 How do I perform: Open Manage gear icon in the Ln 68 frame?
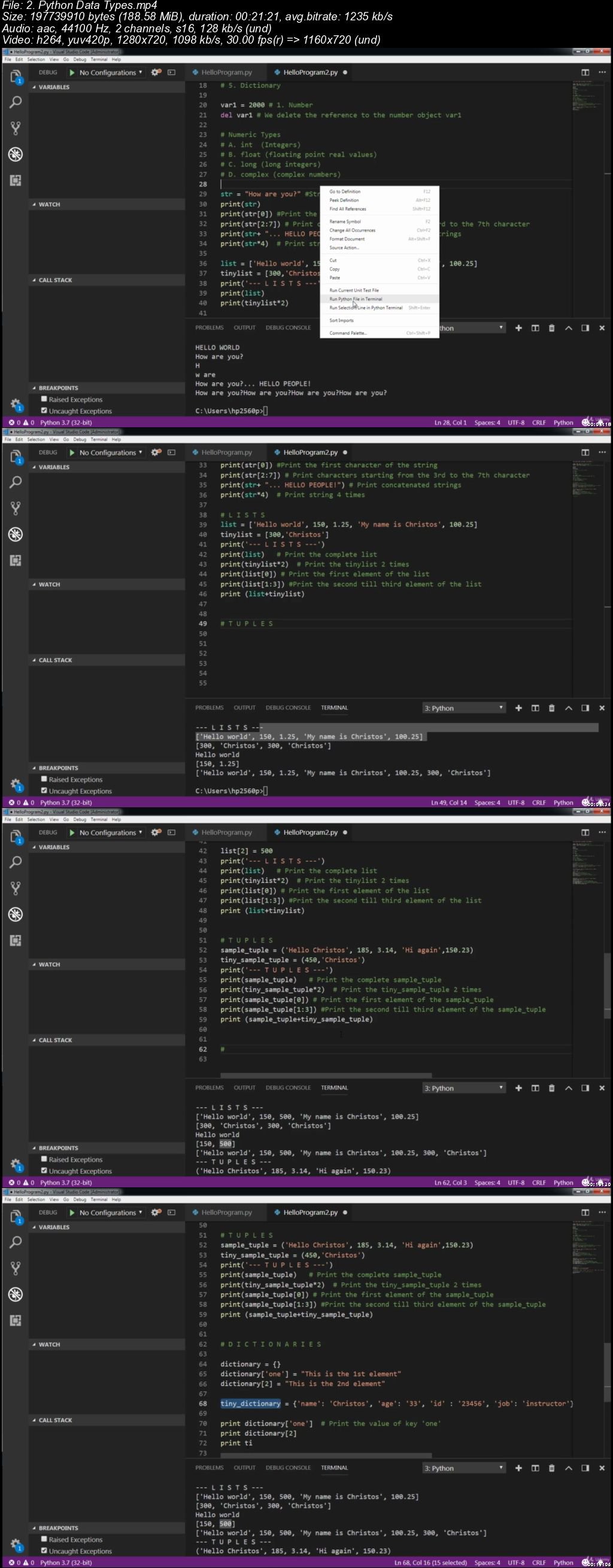click(16, 1544)
